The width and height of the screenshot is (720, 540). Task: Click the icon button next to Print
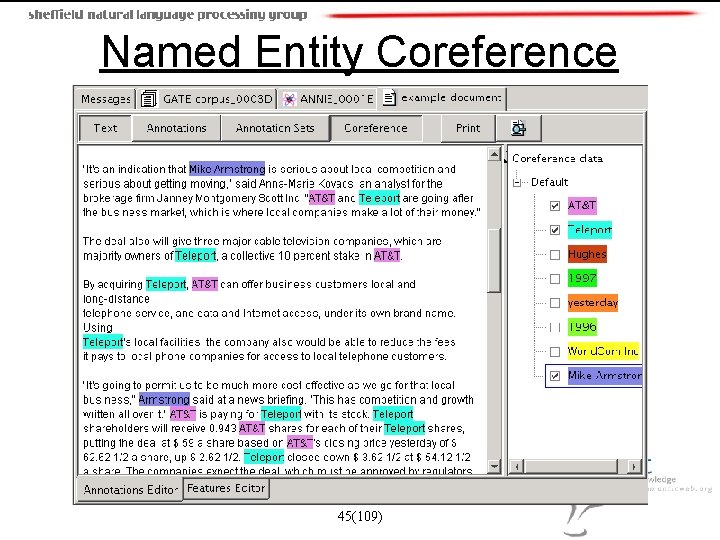point(519,128)
